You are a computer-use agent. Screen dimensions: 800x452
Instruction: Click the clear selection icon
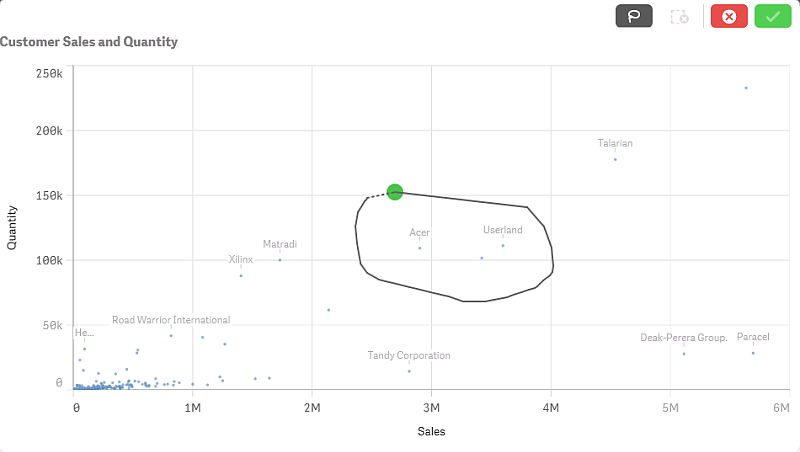click(x=680, y=16)
